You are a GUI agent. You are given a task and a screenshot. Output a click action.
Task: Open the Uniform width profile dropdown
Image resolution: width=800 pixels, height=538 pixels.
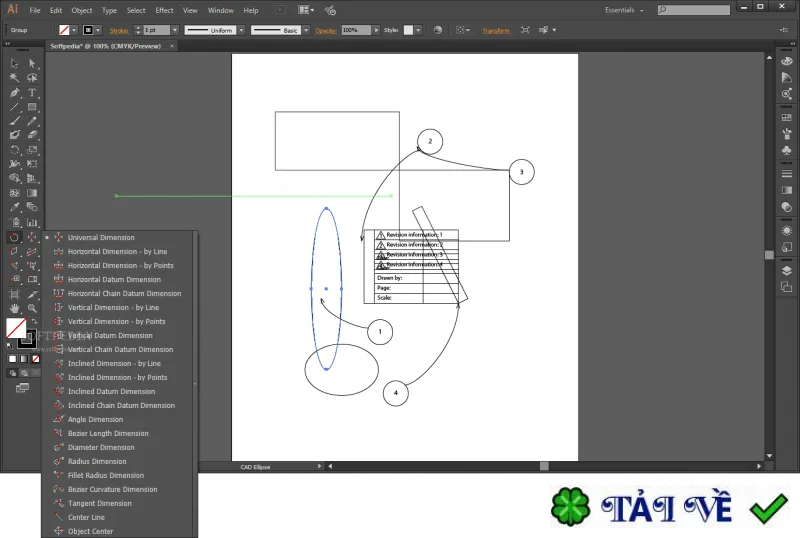tap(241, 30)
